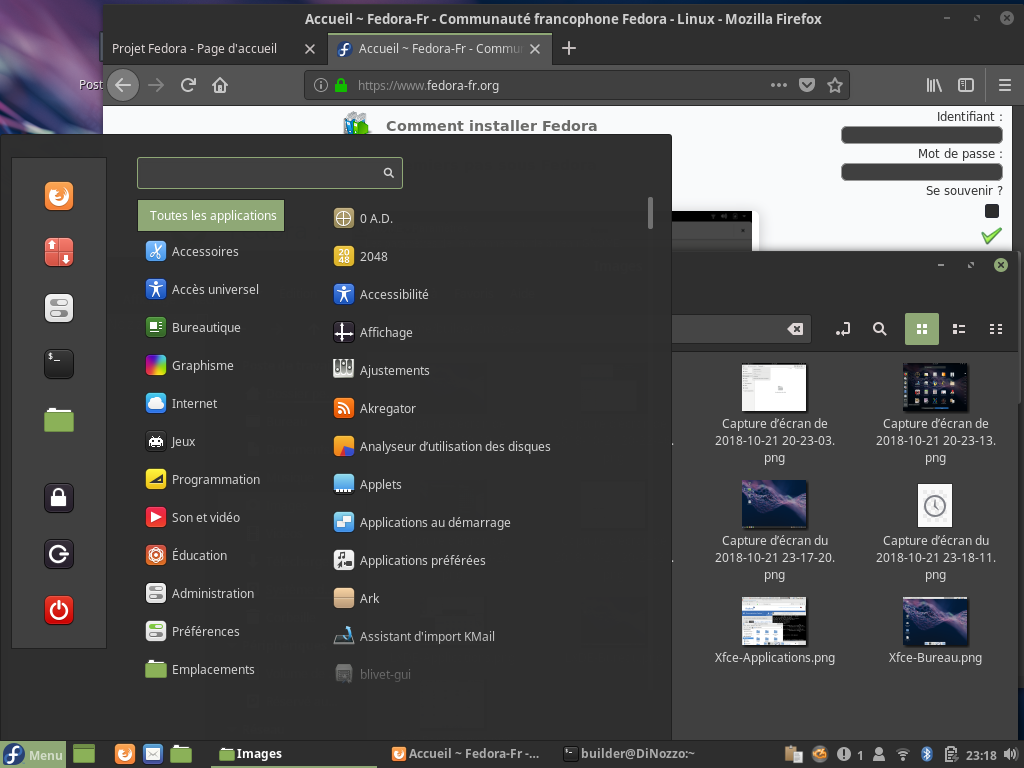1024x768 pixels.
Task: Select the Toutes les applications category
Action: (211, 216)
